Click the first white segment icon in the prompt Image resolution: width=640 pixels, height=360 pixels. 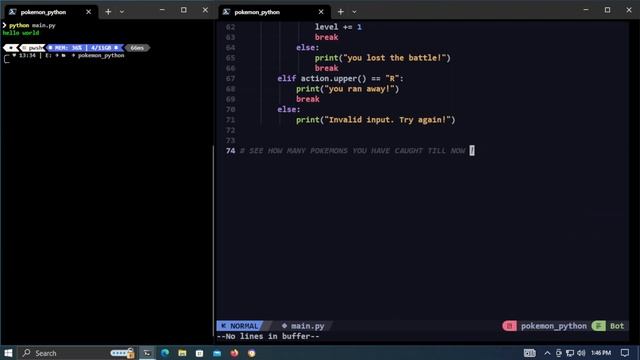[11, 48]
